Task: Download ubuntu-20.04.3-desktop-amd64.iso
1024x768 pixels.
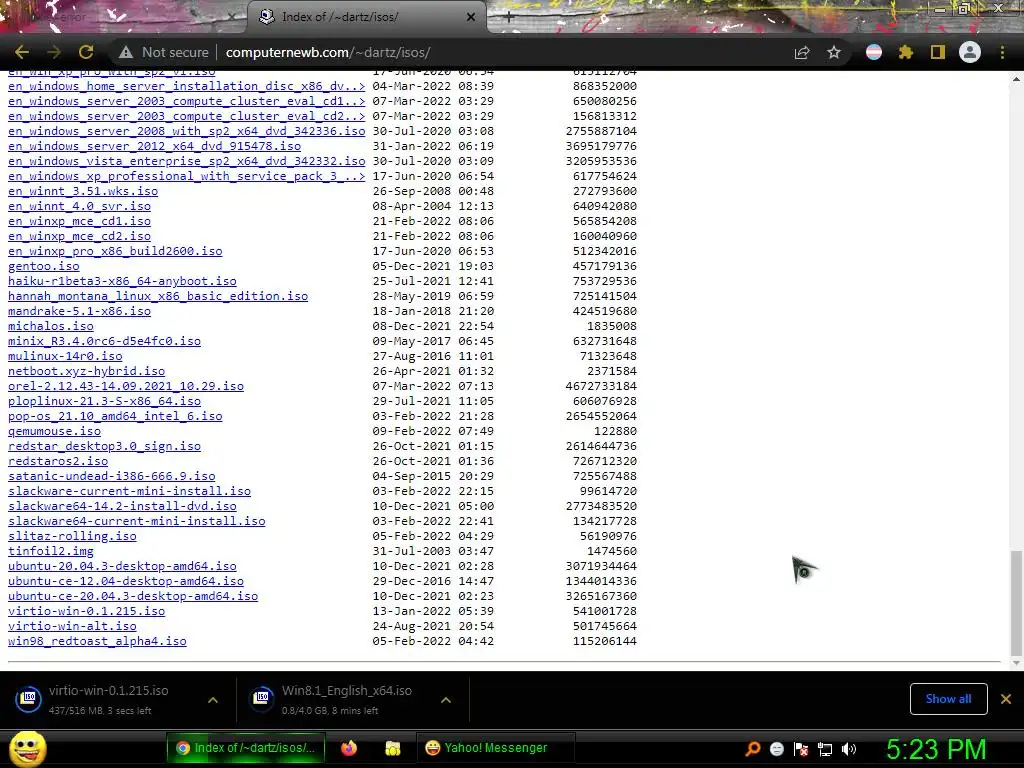Action: click(x=122, y=567)
